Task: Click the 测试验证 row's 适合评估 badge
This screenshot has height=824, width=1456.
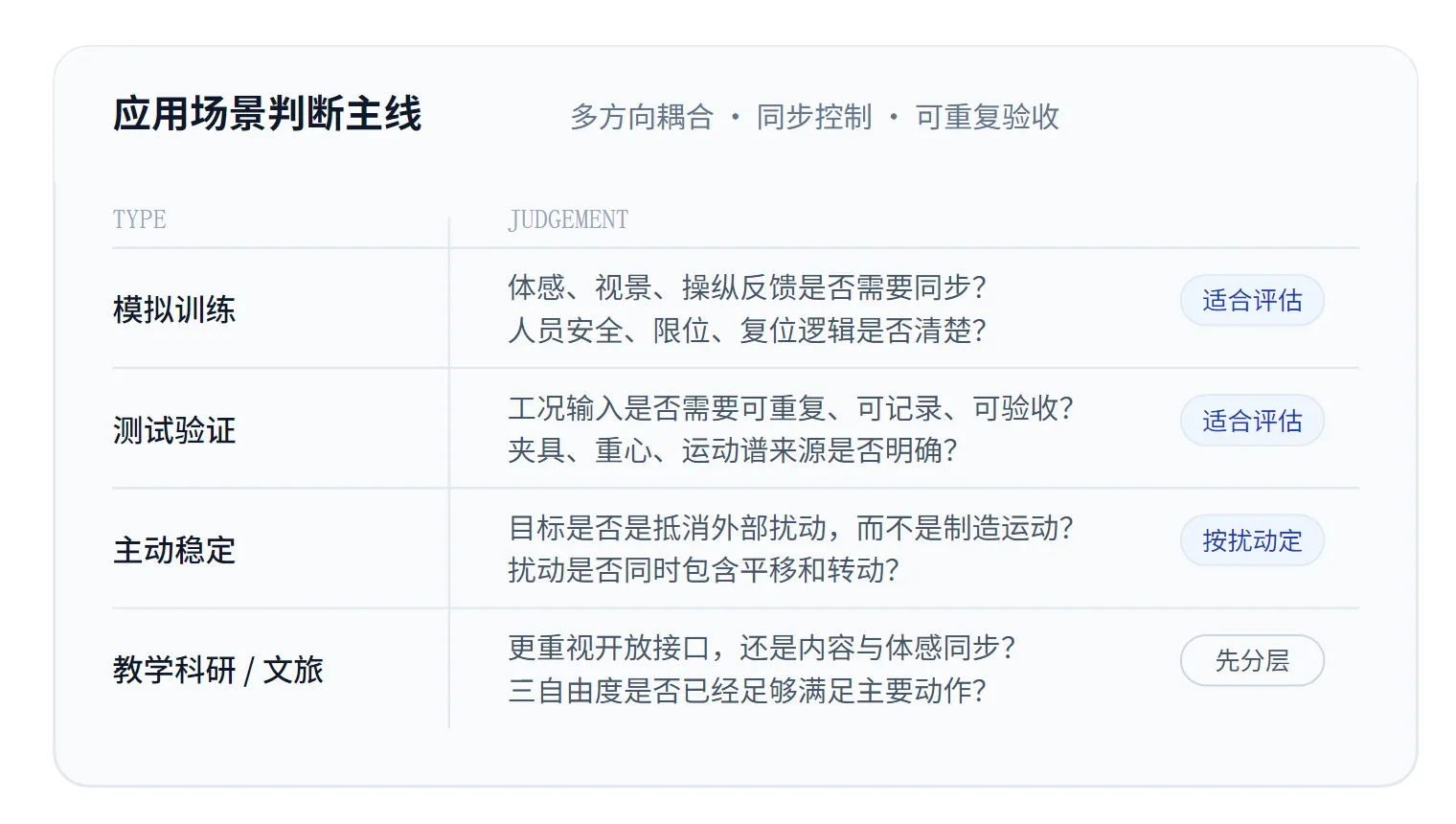Action: 1252,421
